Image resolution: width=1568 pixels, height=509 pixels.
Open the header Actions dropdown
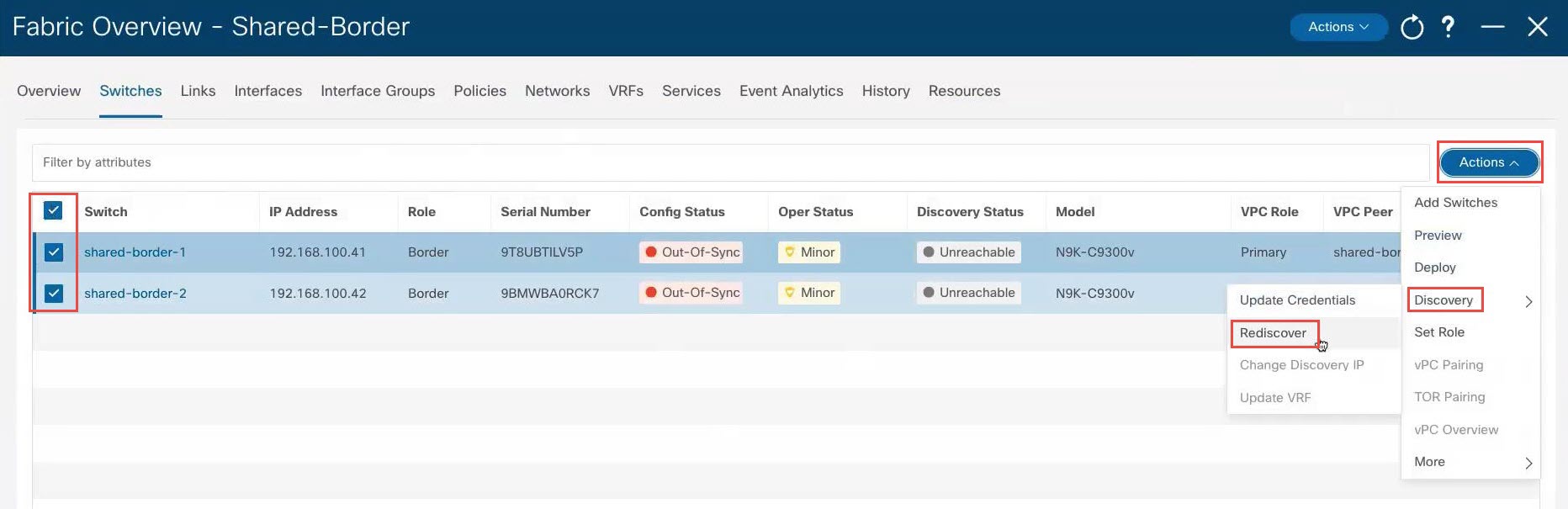coord(1338,27)
